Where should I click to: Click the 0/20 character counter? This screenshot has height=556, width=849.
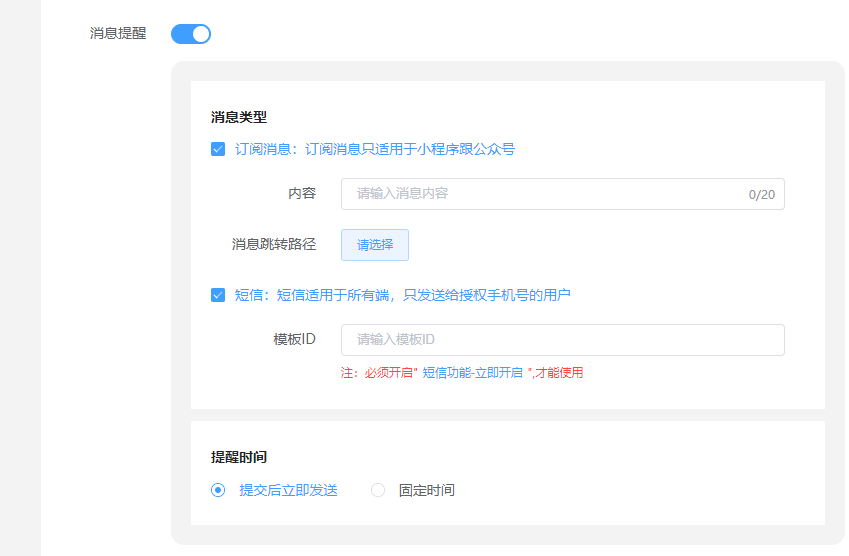[761, 194]
